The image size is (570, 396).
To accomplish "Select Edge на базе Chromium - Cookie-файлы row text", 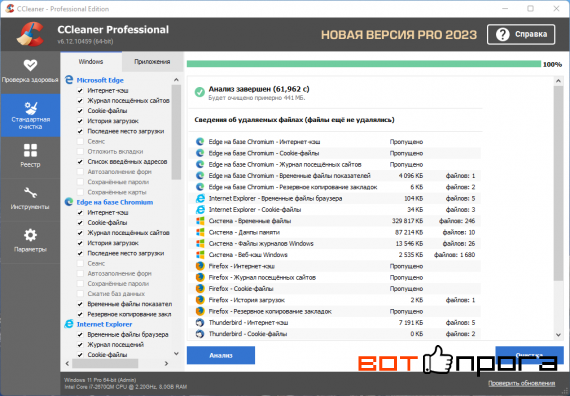I will point(264,153).
